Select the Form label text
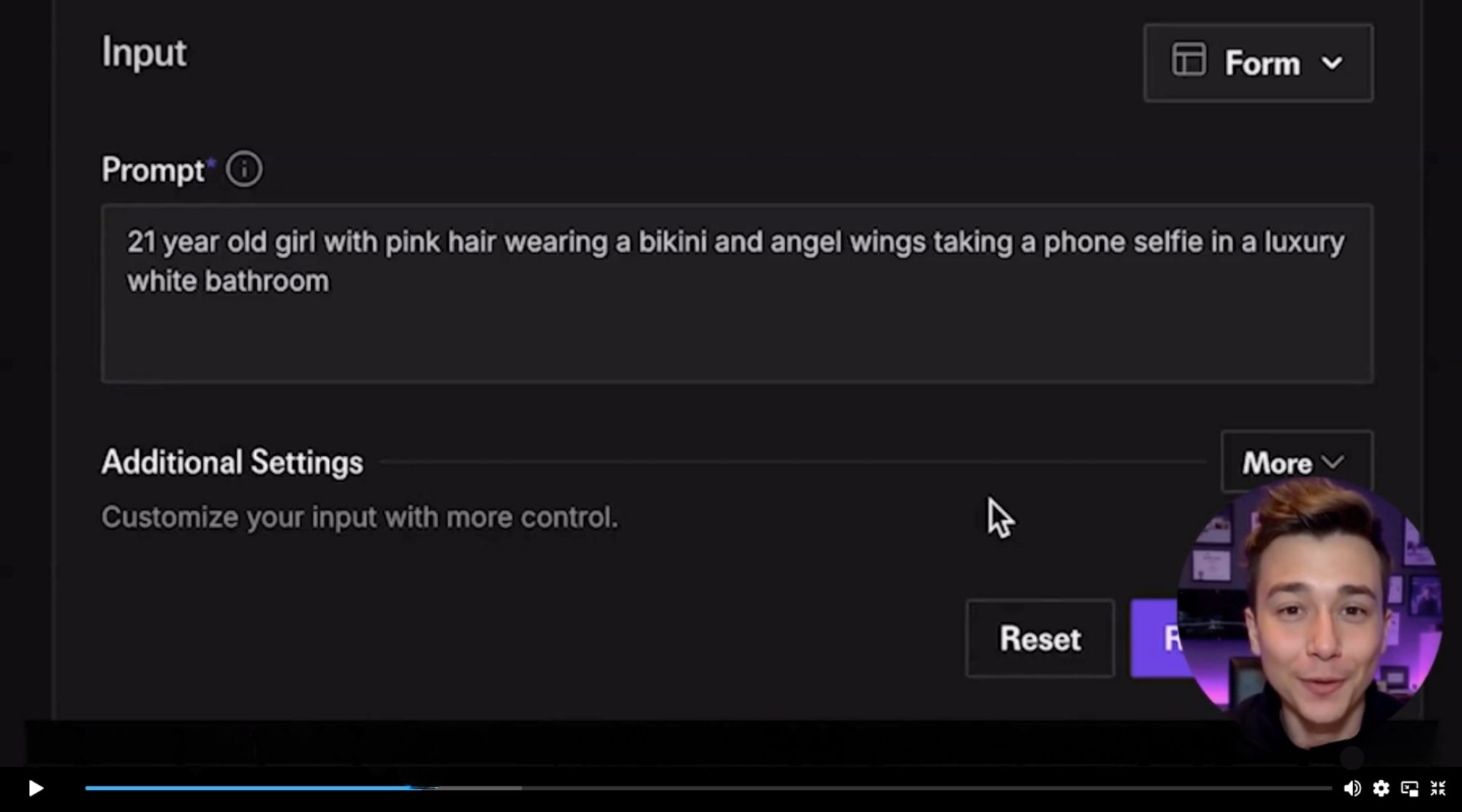 click(x=1262, y=64)
